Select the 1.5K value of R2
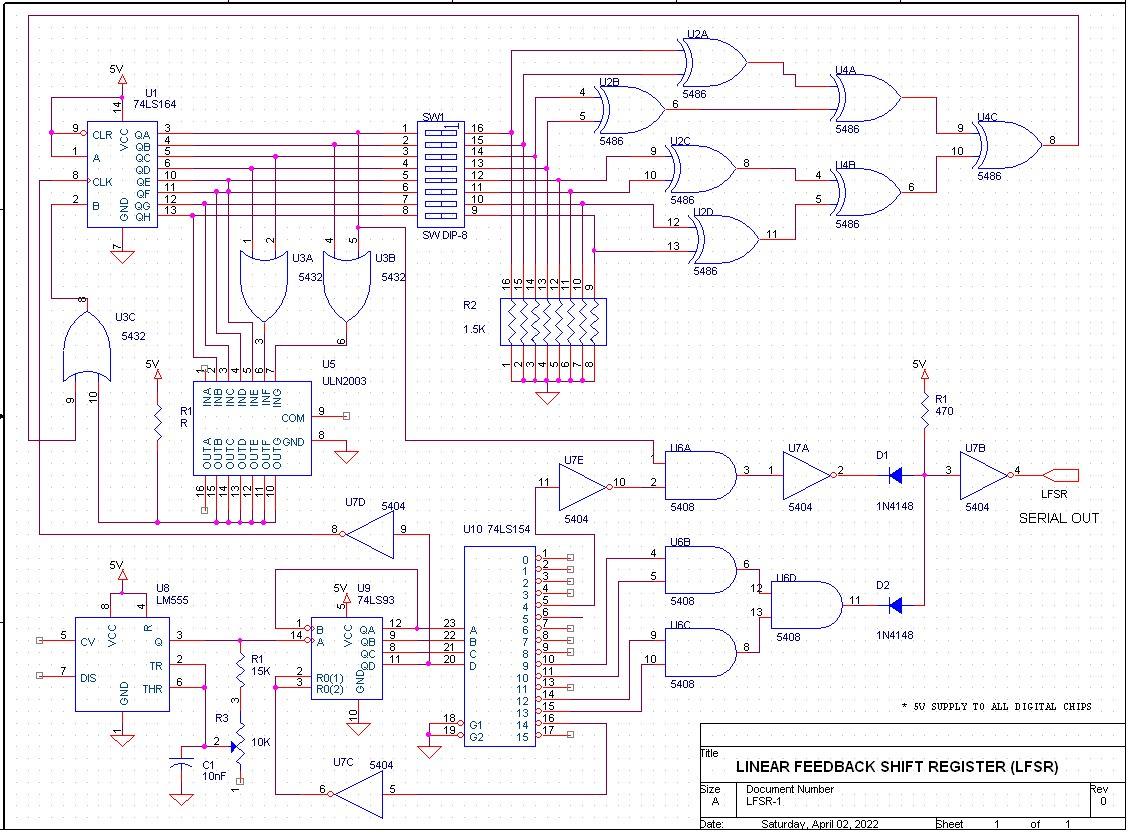This screenshot has height=833, width=1130. [474, 329]
